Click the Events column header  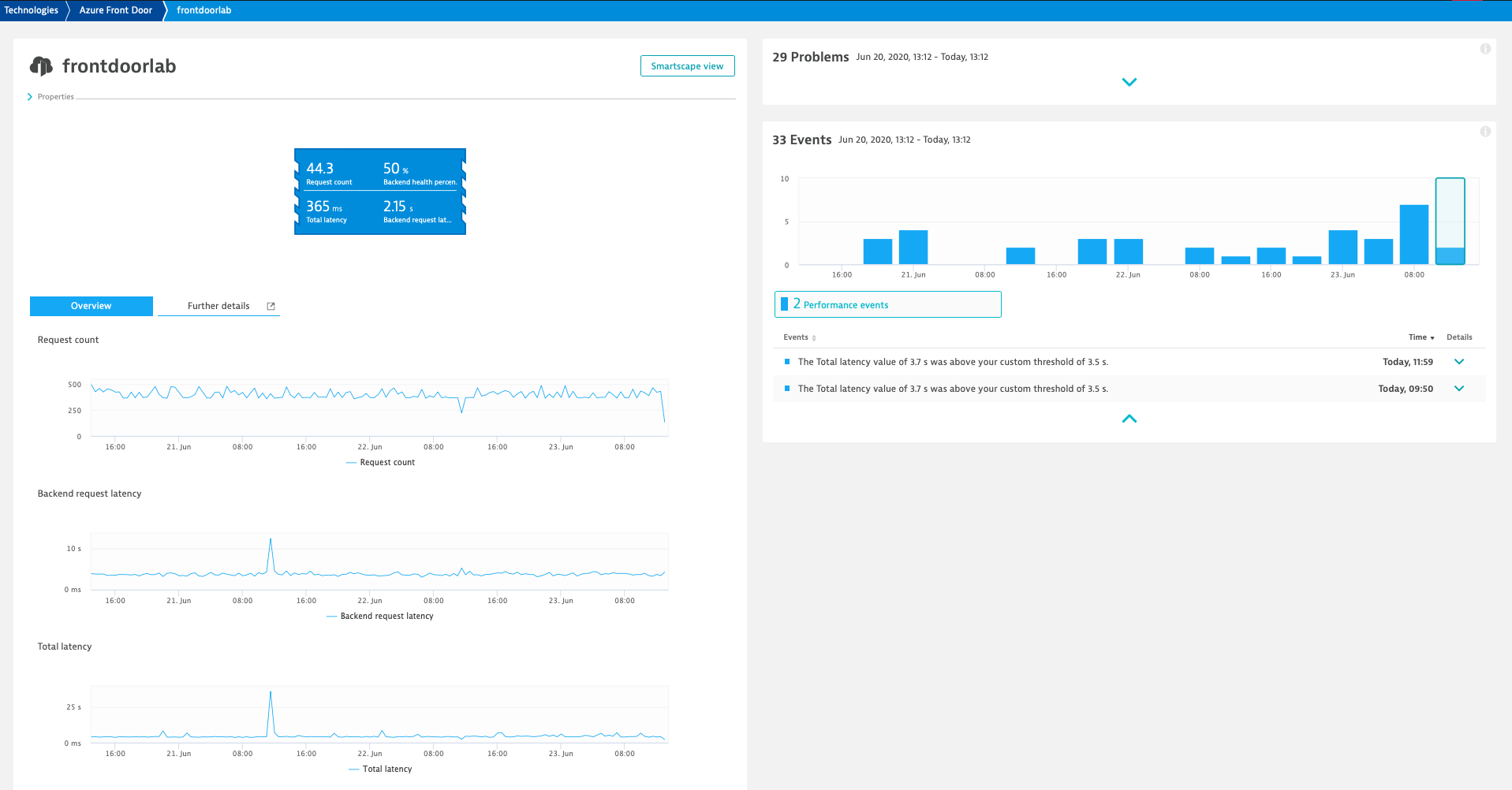pos(796,337)
